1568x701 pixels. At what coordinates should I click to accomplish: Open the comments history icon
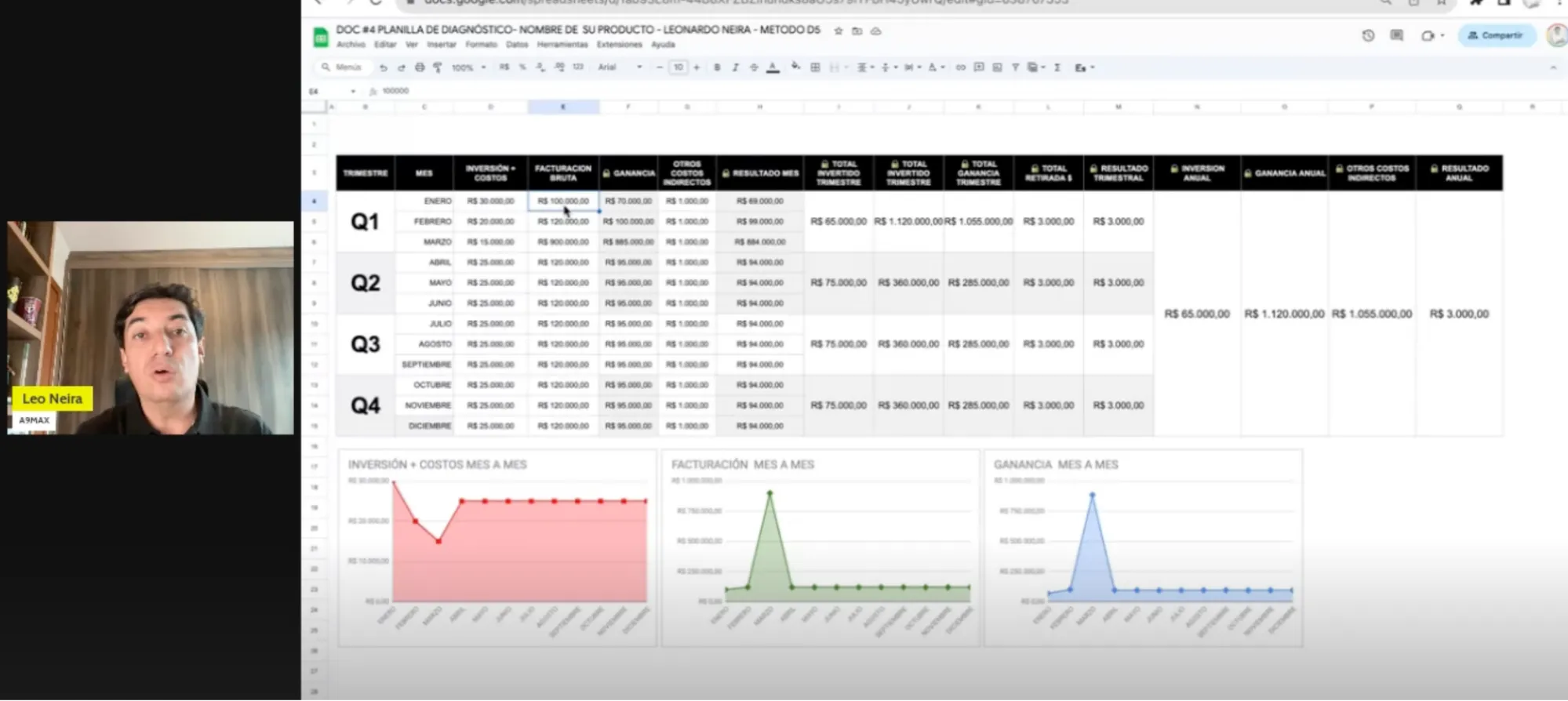(1396, 35)
